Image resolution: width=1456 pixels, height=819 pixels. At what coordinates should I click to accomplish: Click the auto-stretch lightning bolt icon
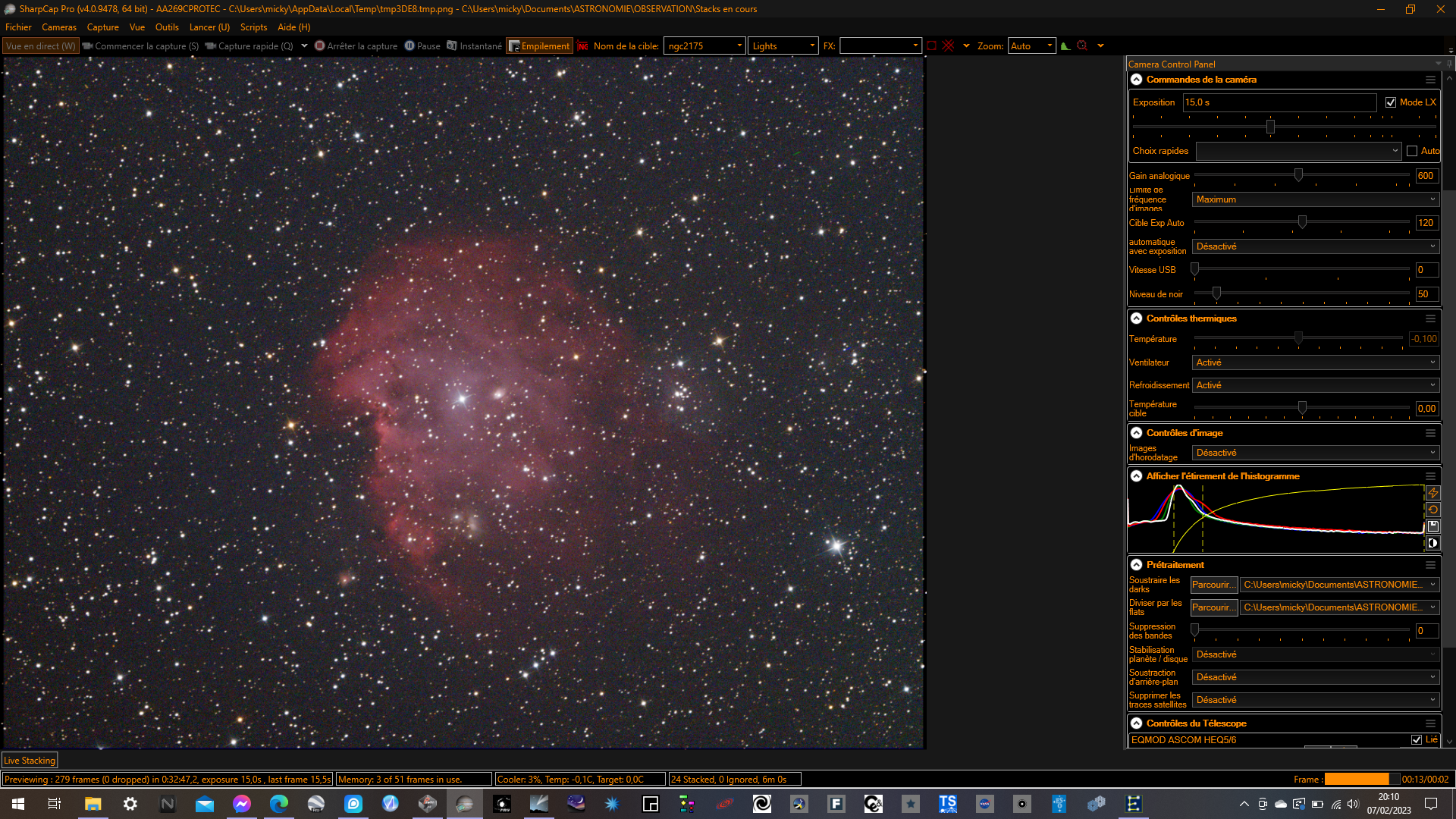pos(1432,493)
